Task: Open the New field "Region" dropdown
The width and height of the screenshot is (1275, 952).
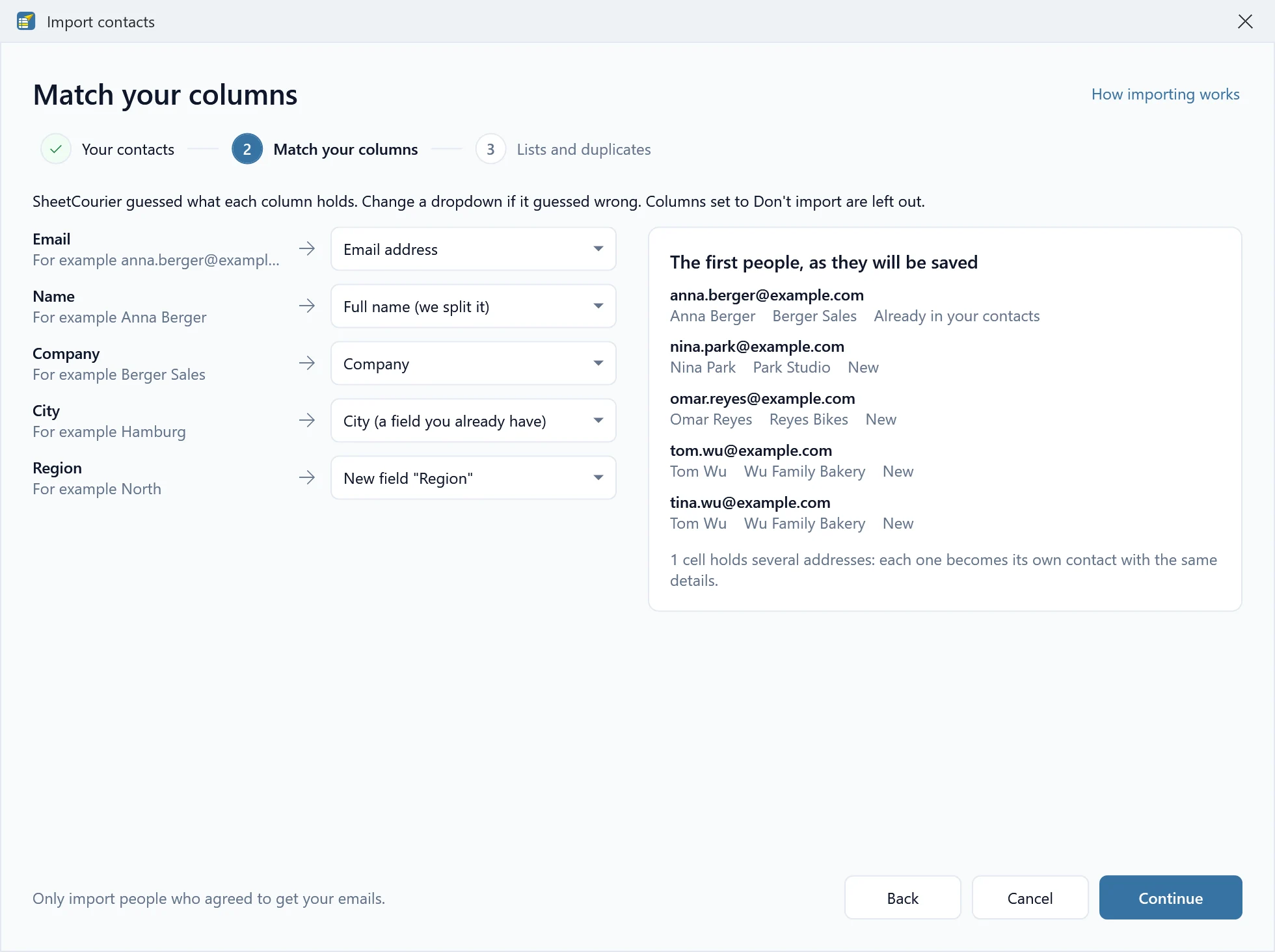Action: tap(474, 478)
